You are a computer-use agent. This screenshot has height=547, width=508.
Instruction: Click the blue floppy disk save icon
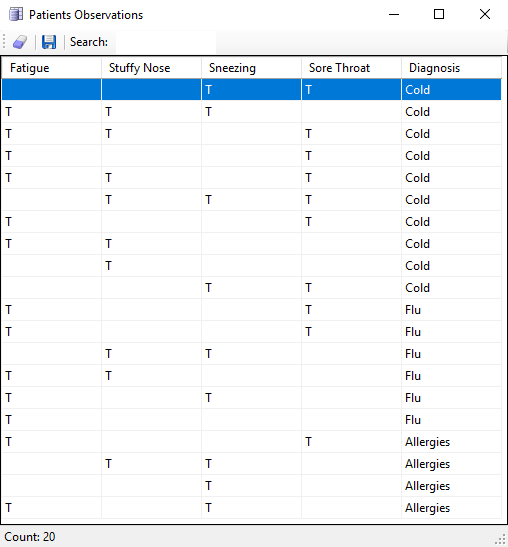point(49,42)
